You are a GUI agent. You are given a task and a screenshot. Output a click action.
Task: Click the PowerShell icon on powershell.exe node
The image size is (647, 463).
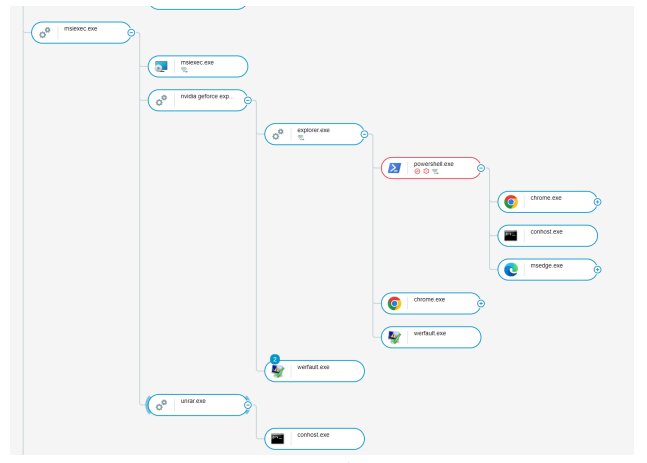[x=394, y=168]
